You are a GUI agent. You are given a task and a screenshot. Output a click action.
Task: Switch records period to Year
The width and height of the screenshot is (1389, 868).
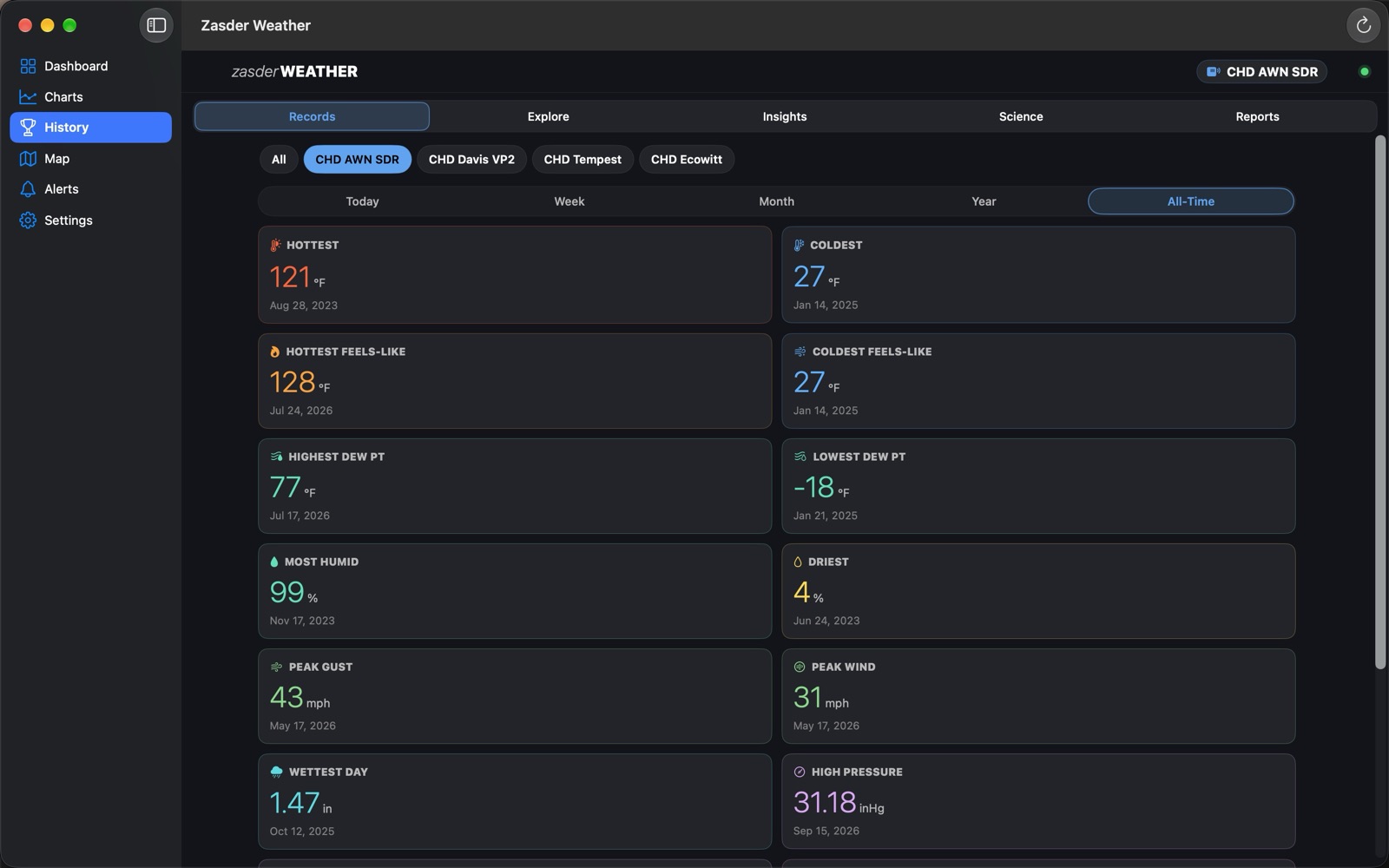click(984, 201)
